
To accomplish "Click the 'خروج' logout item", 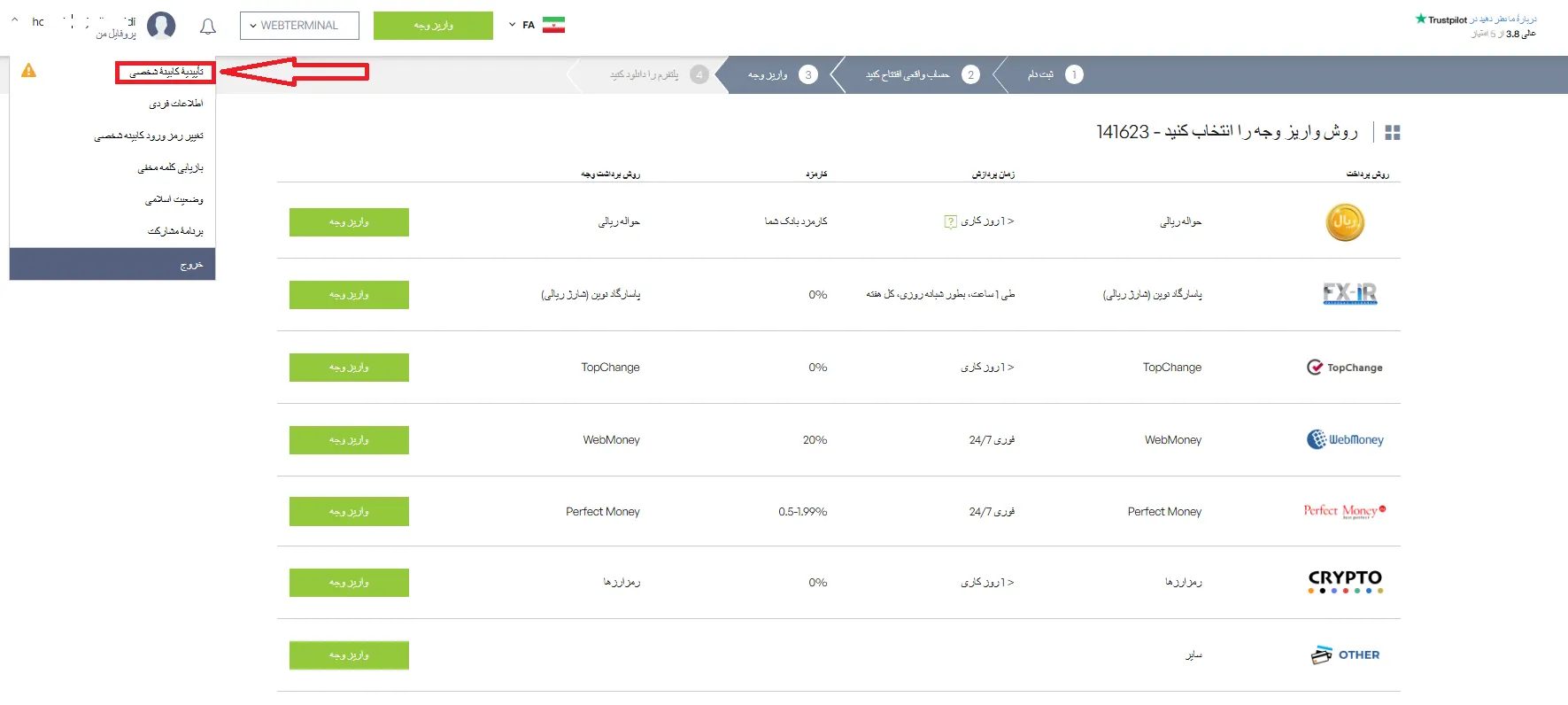I will [112, 264].
